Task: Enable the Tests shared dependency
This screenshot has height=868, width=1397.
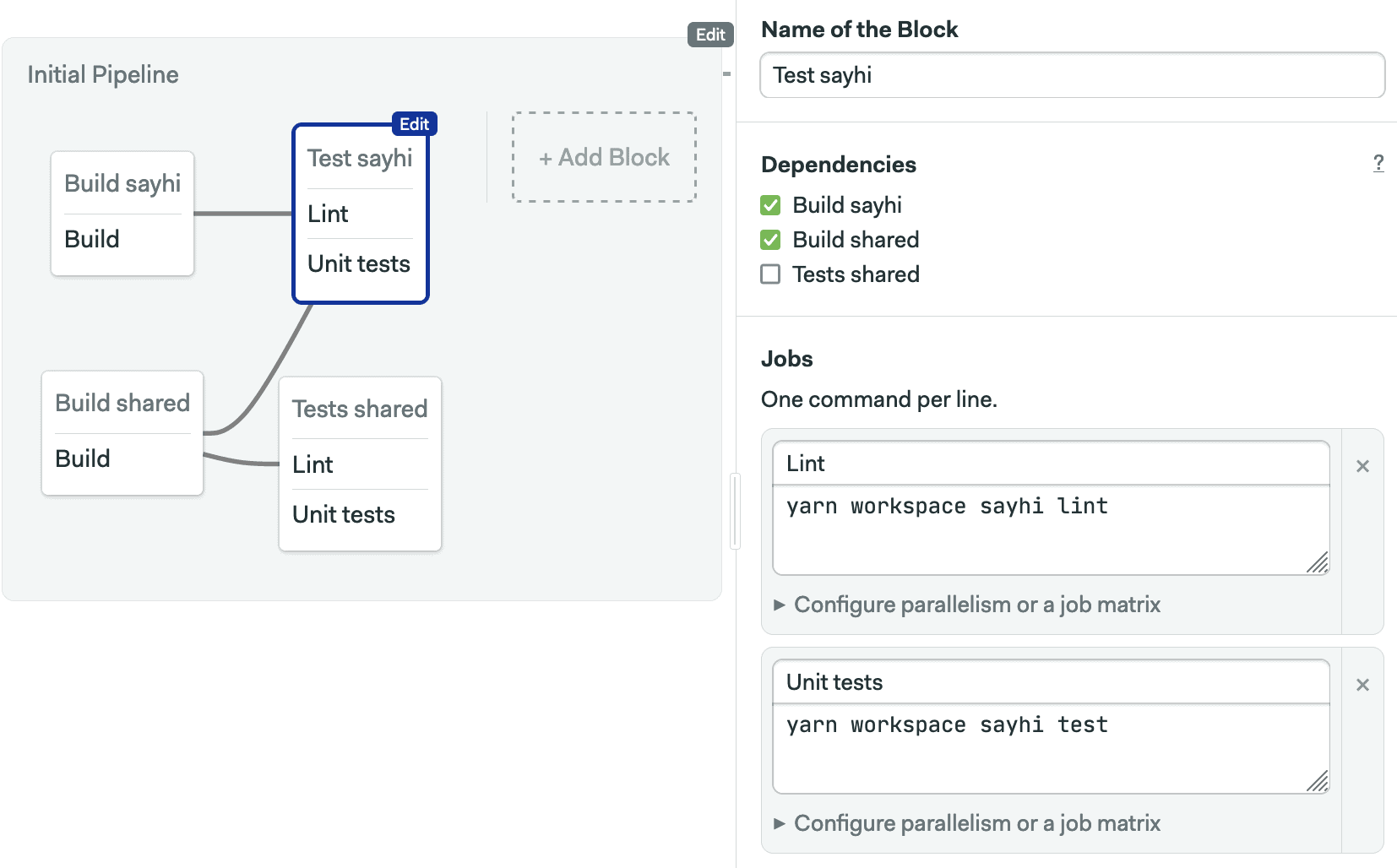Action: [x=770, y=274]
